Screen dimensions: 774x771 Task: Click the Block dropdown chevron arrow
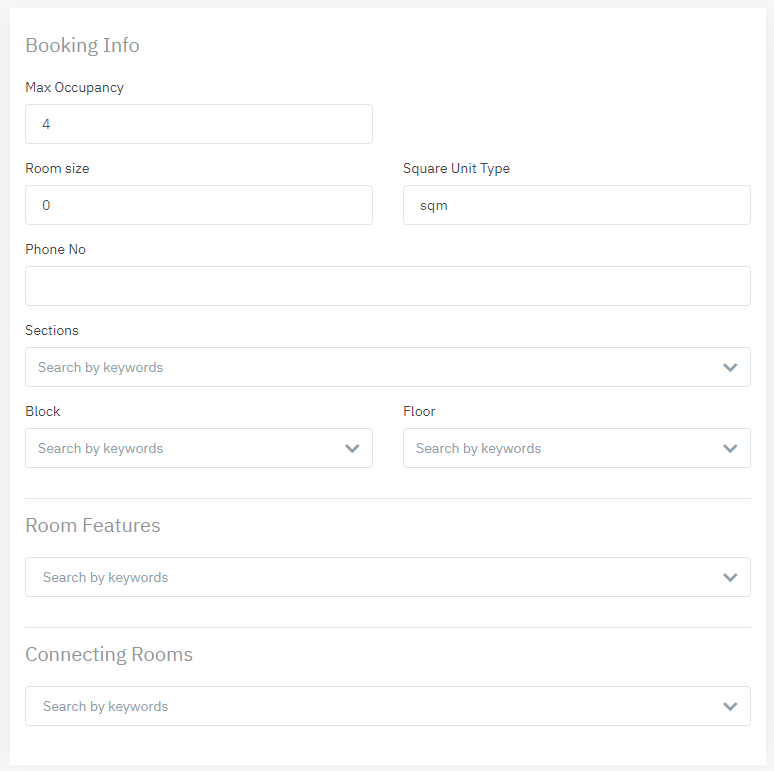pyautogui.click(x=352, y=448)
